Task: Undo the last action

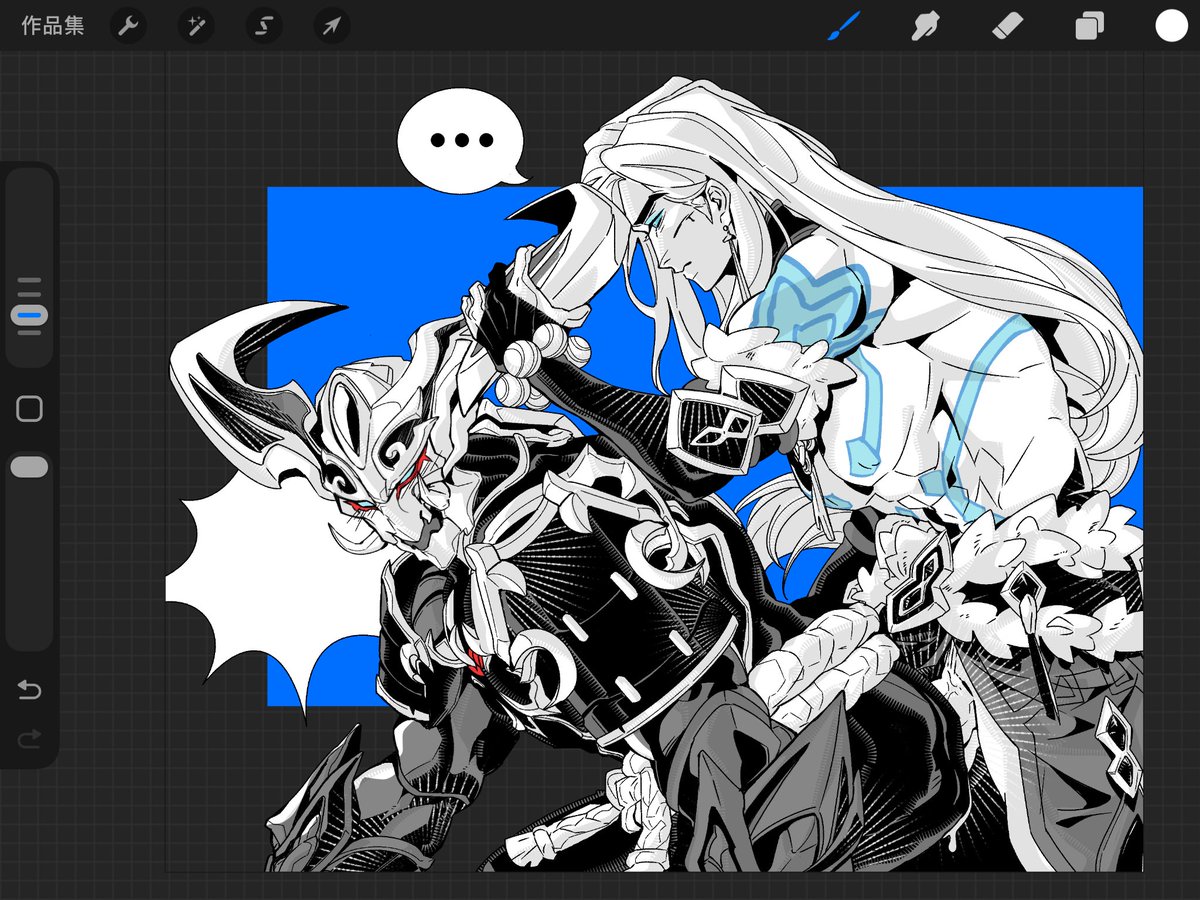Action: point(29,690)
